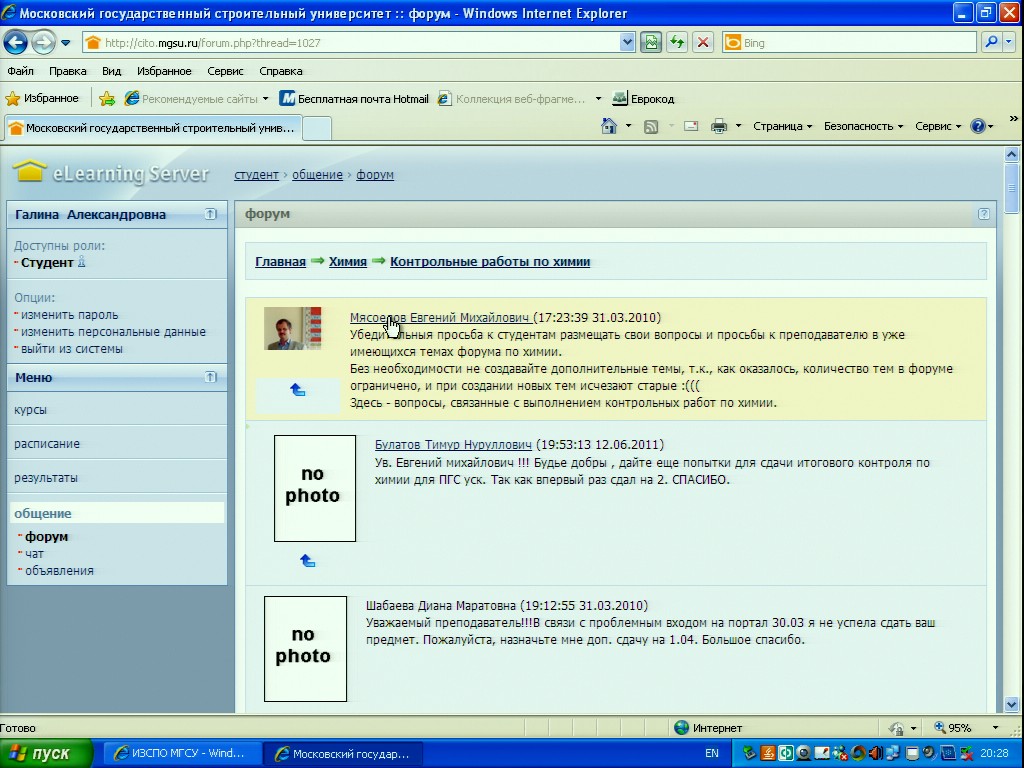This screenshot has width=1024, height=768.
Task: Open результаты in the sidebar menu
Action: click(46, 478)
